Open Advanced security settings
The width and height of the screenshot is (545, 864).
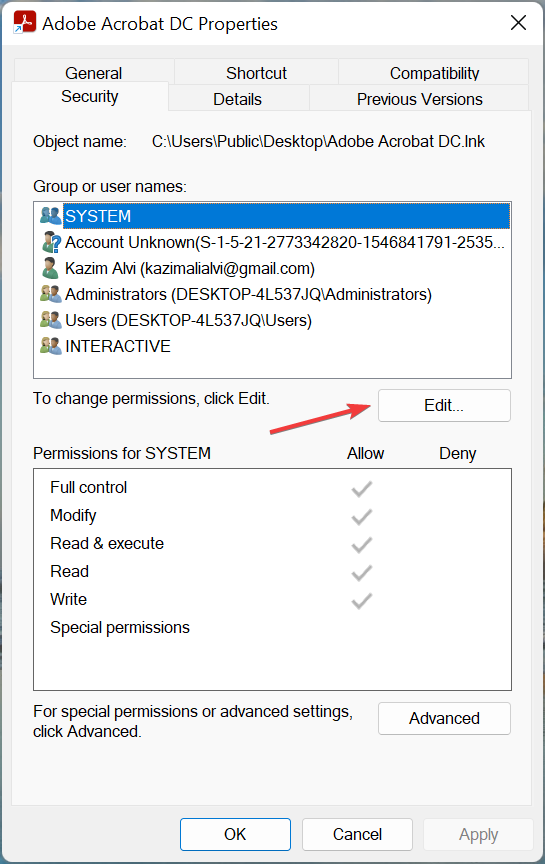click(x=444, y=718)
